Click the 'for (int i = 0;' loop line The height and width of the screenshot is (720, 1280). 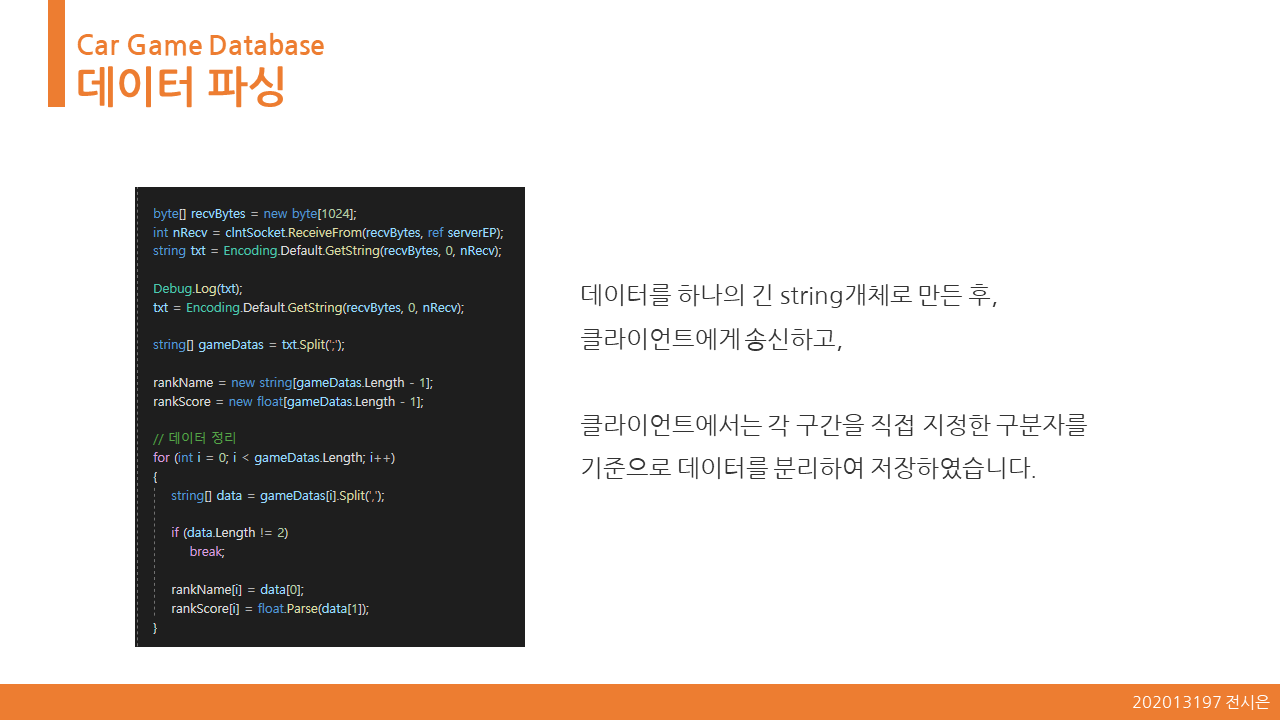[274, 458]
